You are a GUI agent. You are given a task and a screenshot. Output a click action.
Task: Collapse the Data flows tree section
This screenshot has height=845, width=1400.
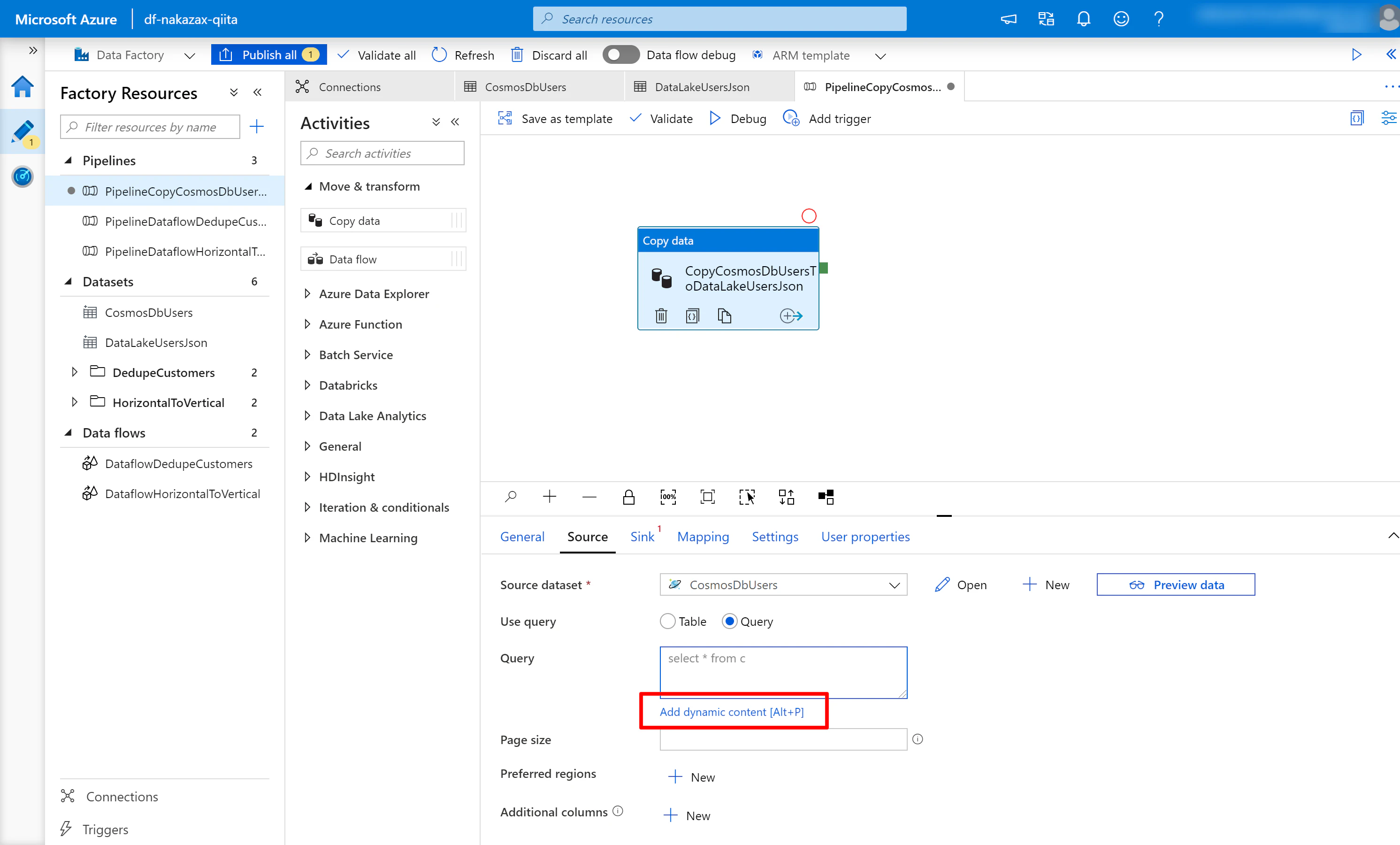coord(68,432)
